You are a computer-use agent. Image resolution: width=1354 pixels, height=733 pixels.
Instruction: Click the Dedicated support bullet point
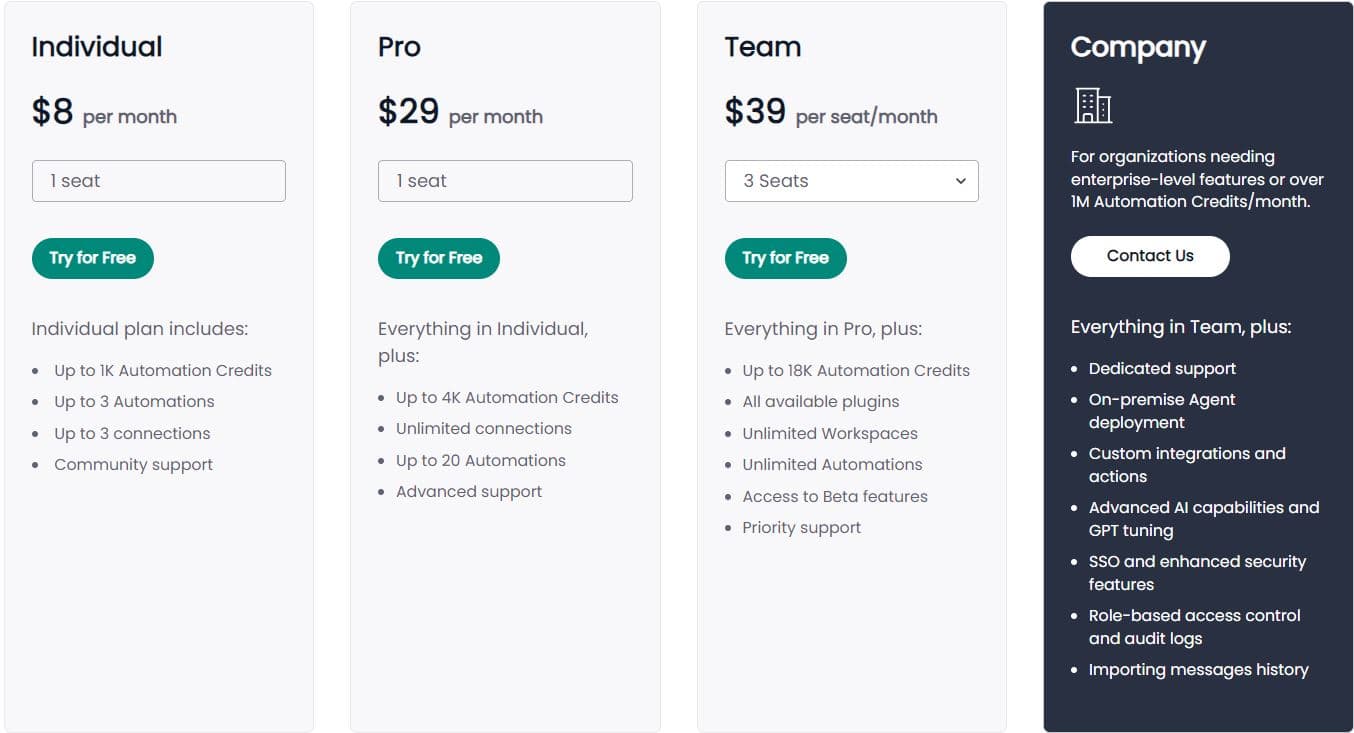tap(1162, 368)
